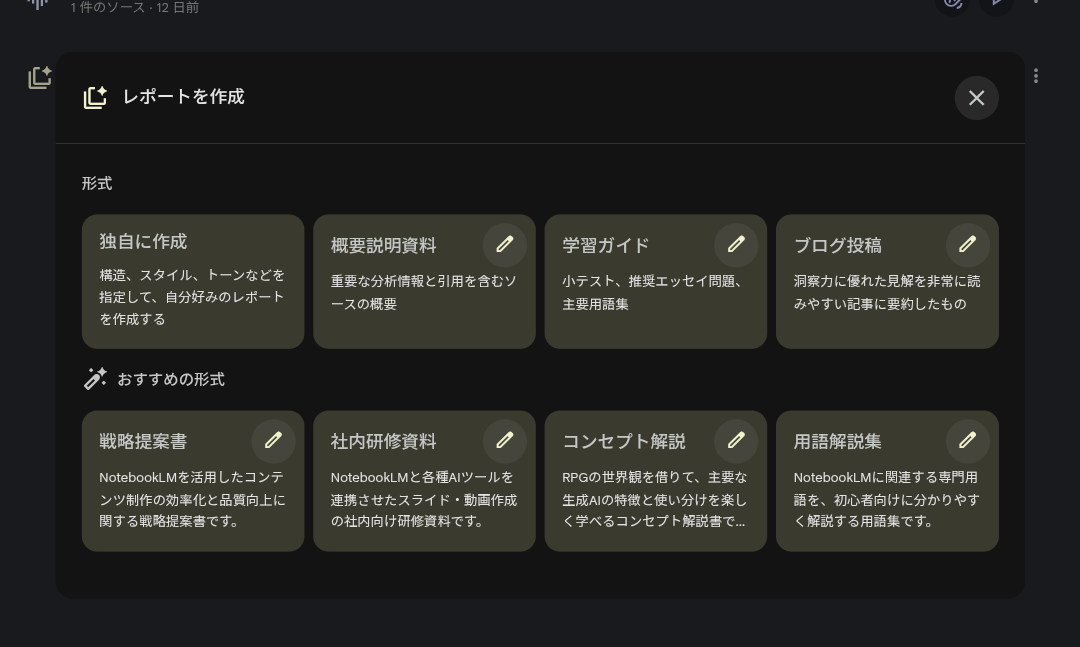
Task: Choose the 用語解説集 suggested format description
Action: click(x=887, y=499)
